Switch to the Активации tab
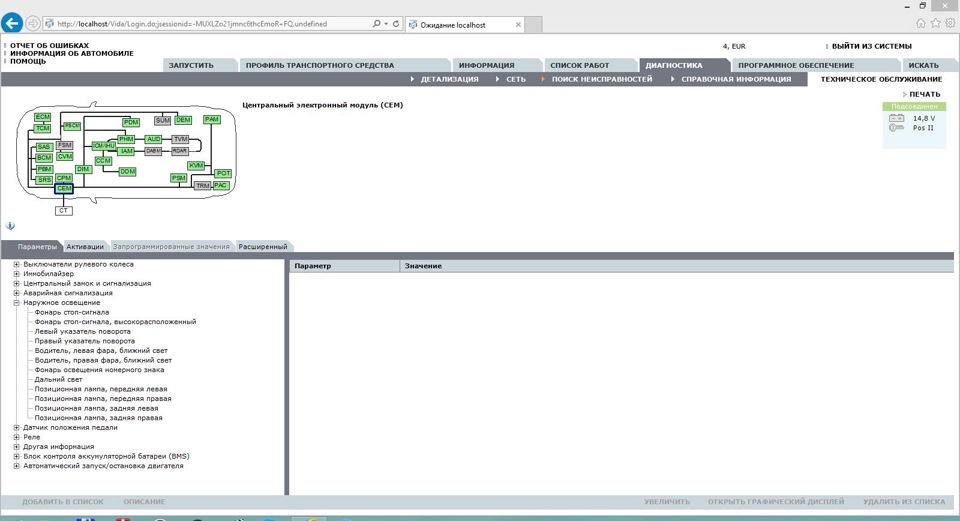The image size is (960, 521). 84,246
